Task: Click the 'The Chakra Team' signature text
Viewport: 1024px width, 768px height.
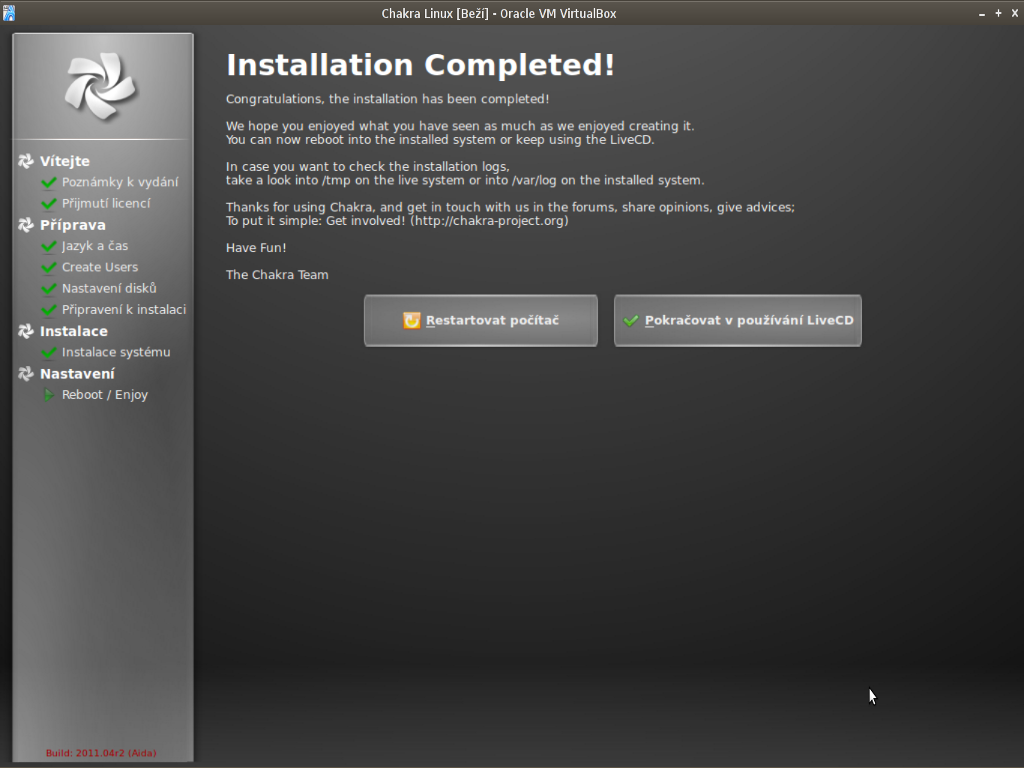Action: [x=277, y=275]
